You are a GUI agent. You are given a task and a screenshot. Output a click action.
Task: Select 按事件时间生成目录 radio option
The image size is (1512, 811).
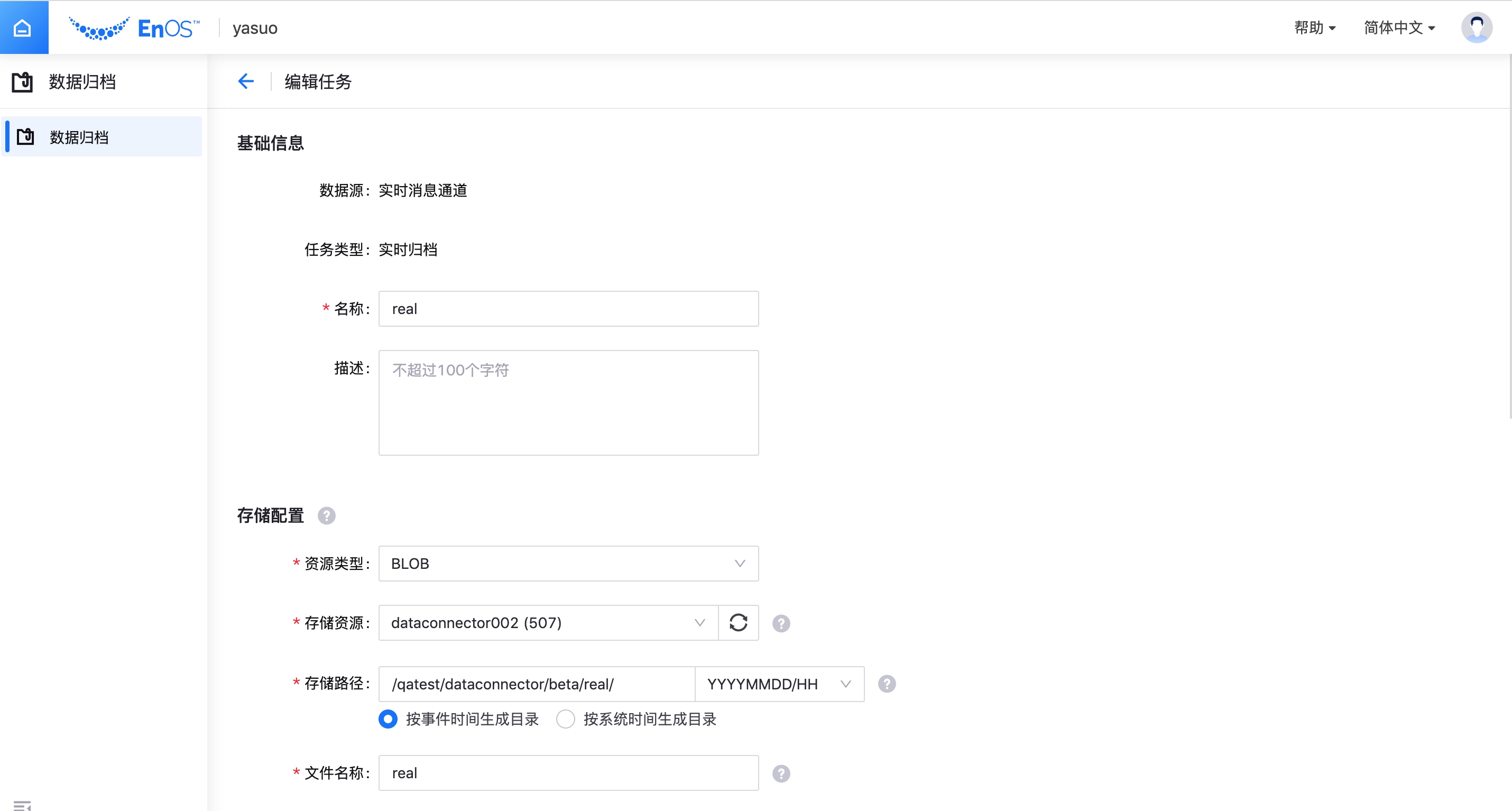pyautogui.click(x=388, y=719)
